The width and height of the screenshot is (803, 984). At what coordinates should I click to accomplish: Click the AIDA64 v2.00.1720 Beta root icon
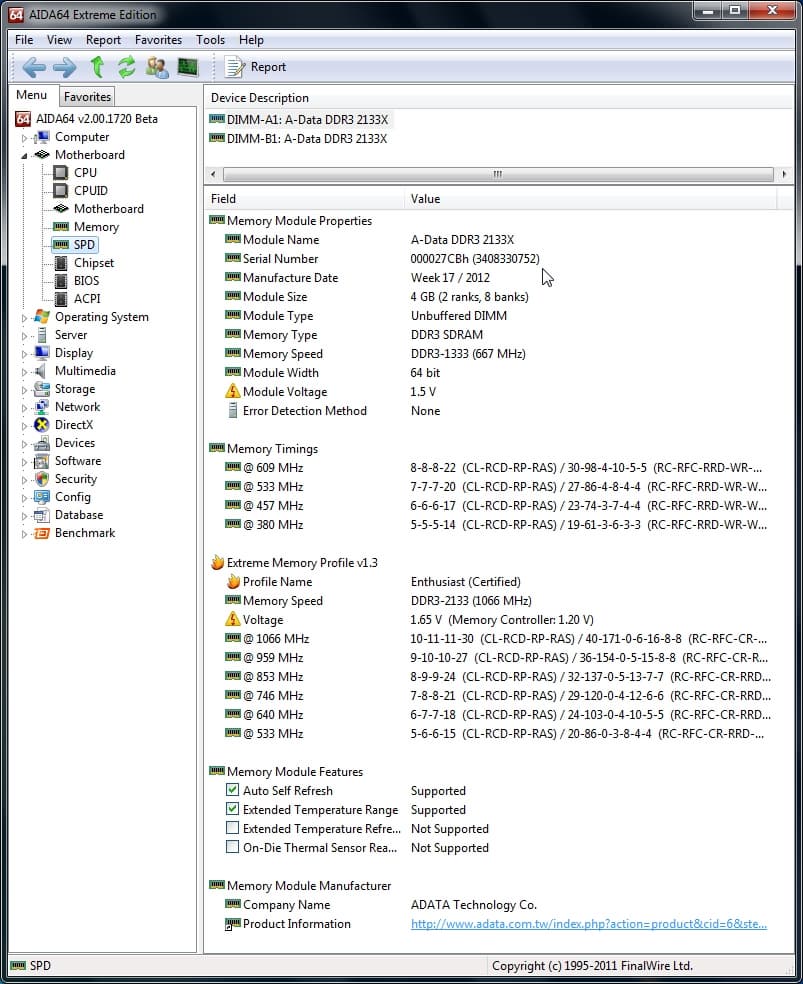coord(23,119)
